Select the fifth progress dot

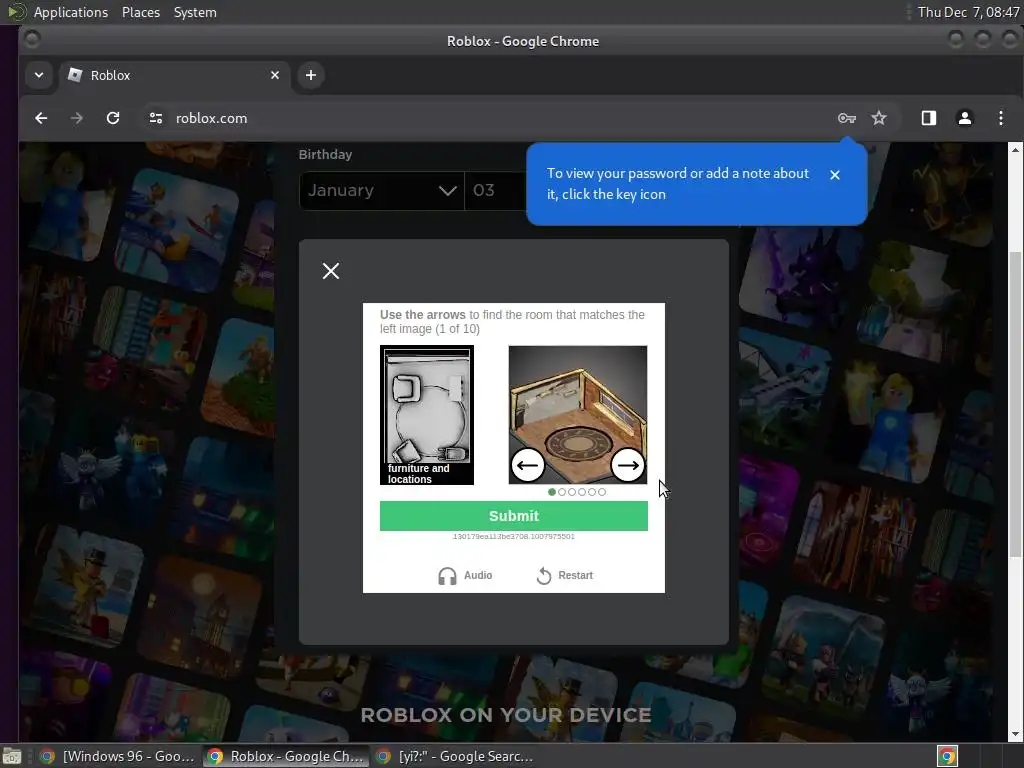(x=592, y=492)
